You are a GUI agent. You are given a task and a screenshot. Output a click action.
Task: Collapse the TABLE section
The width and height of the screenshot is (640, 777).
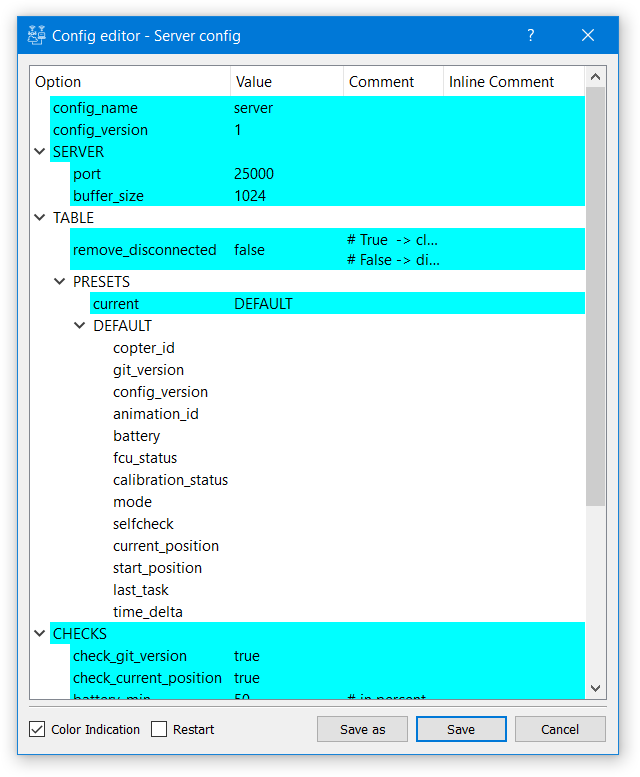pos(40,217)
